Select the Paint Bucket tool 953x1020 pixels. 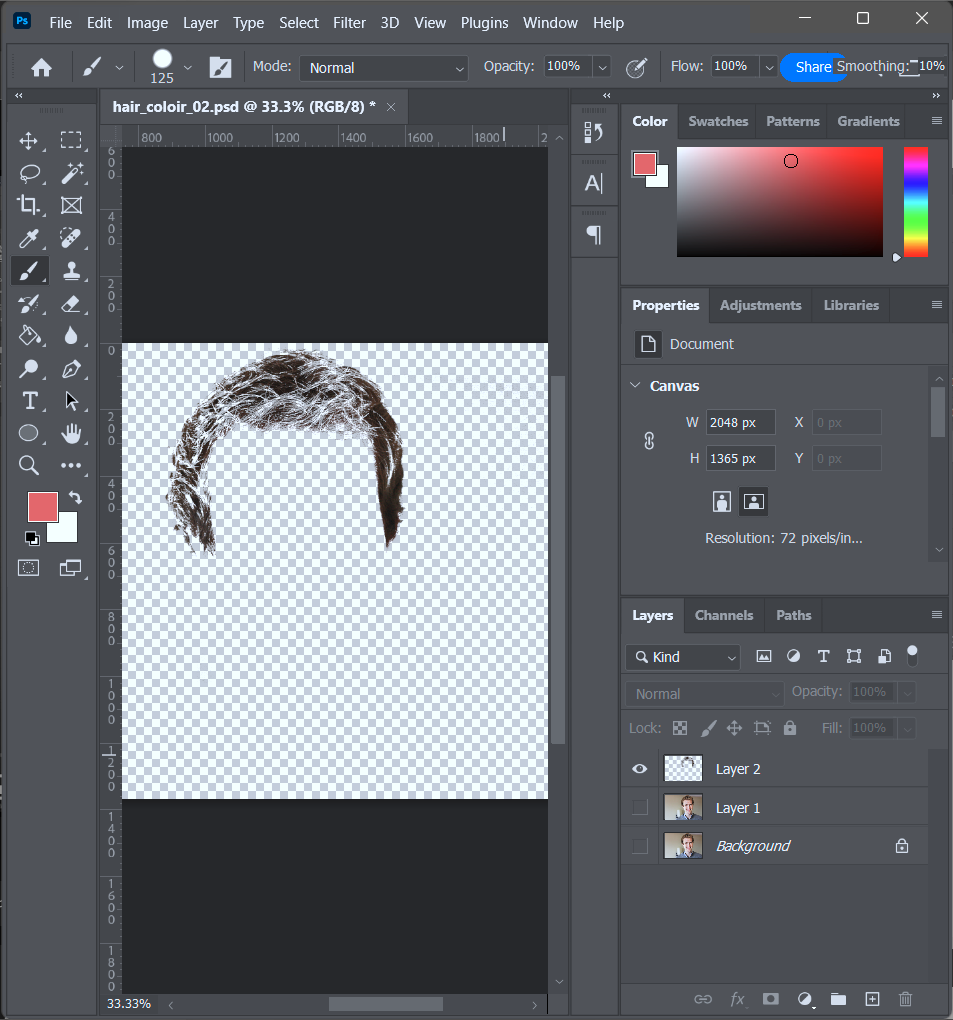[x=29, y=336]
